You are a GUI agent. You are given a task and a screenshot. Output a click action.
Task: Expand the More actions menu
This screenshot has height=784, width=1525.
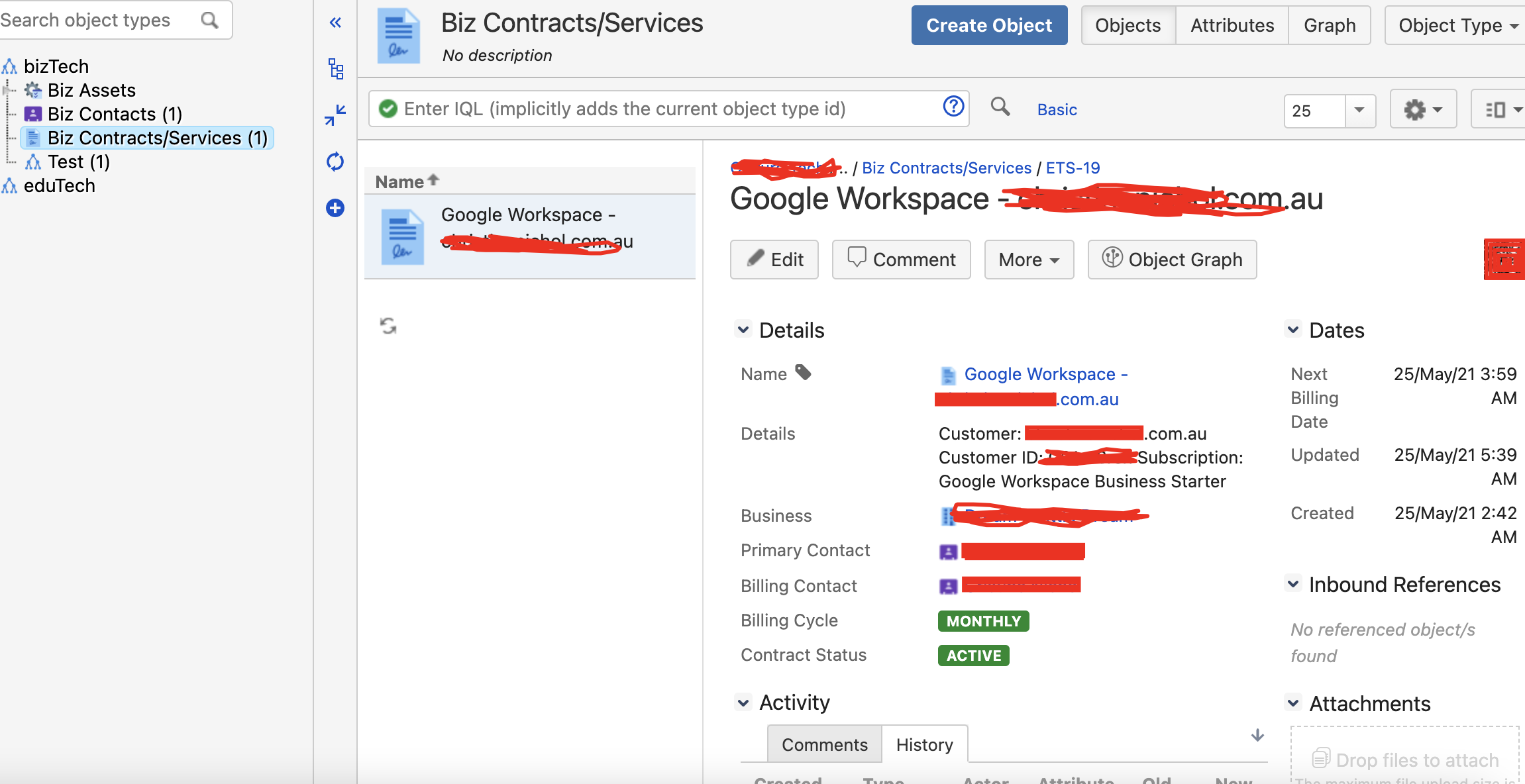(x=1029, y=260)
